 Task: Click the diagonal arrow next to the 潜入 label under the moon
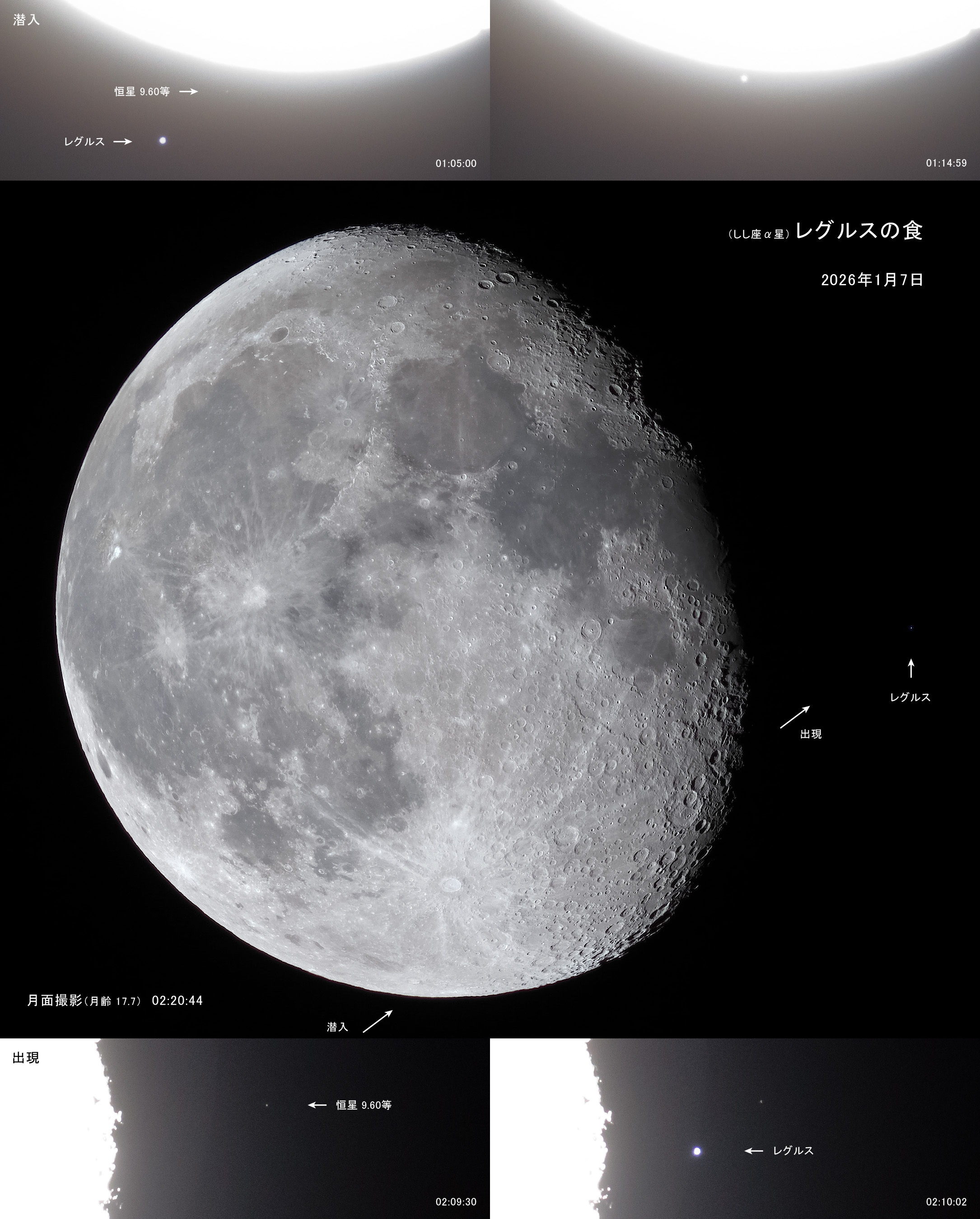pos(377,1022)
